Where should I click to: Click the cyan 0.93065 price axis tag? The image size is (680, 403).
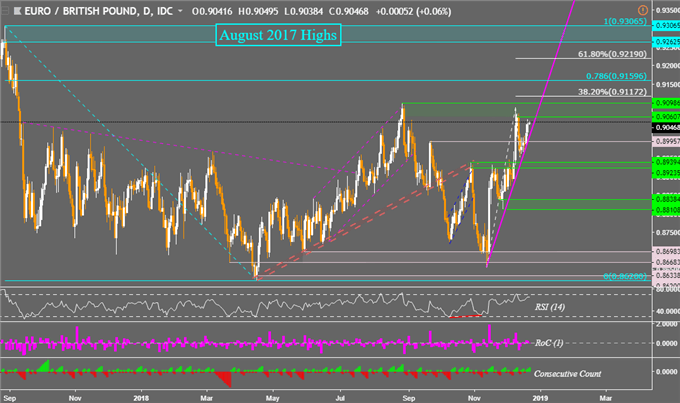[x=666, y=26]
